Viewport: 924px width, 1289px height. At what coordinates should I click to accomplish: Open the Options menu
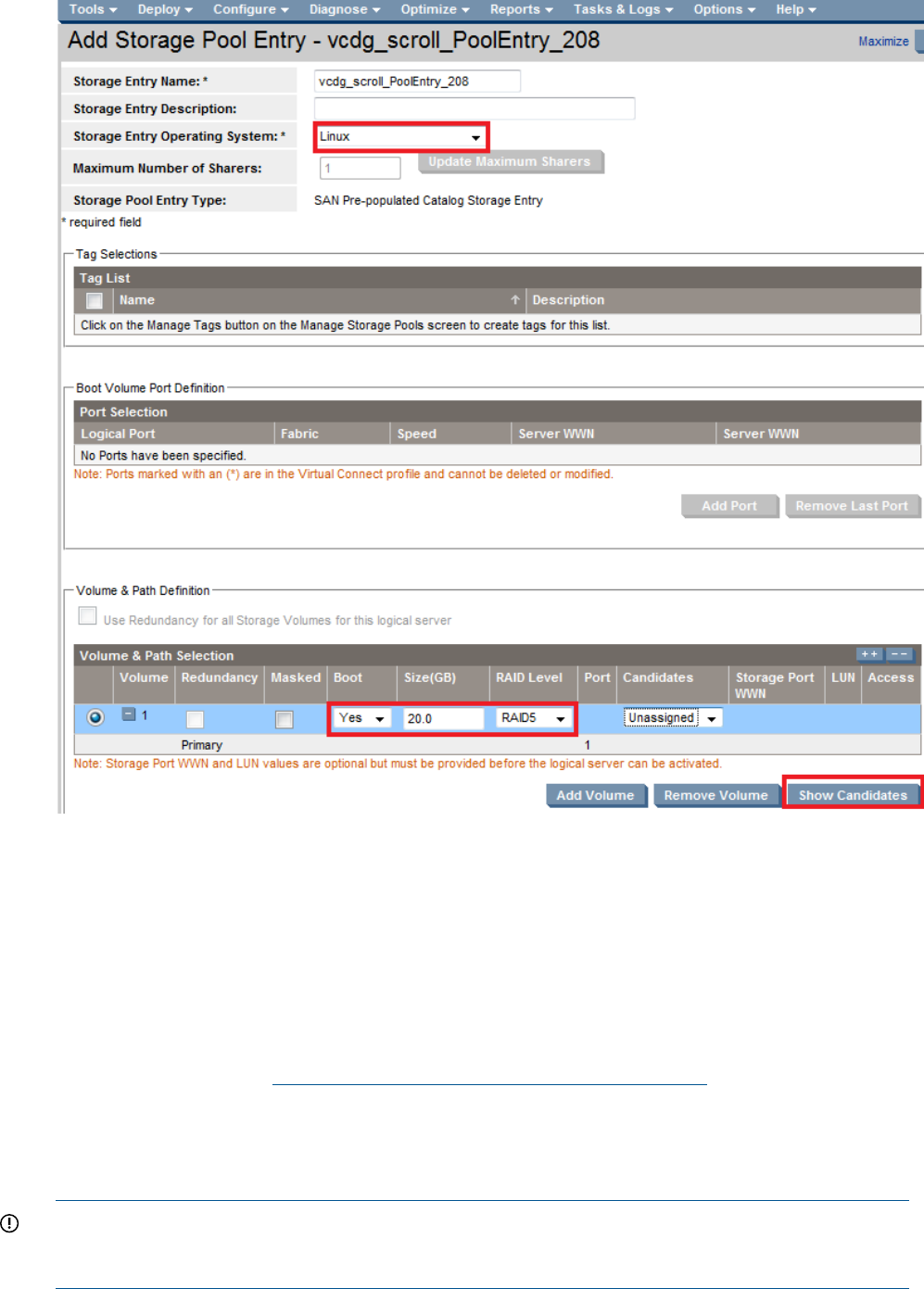[x=724, y=9]
